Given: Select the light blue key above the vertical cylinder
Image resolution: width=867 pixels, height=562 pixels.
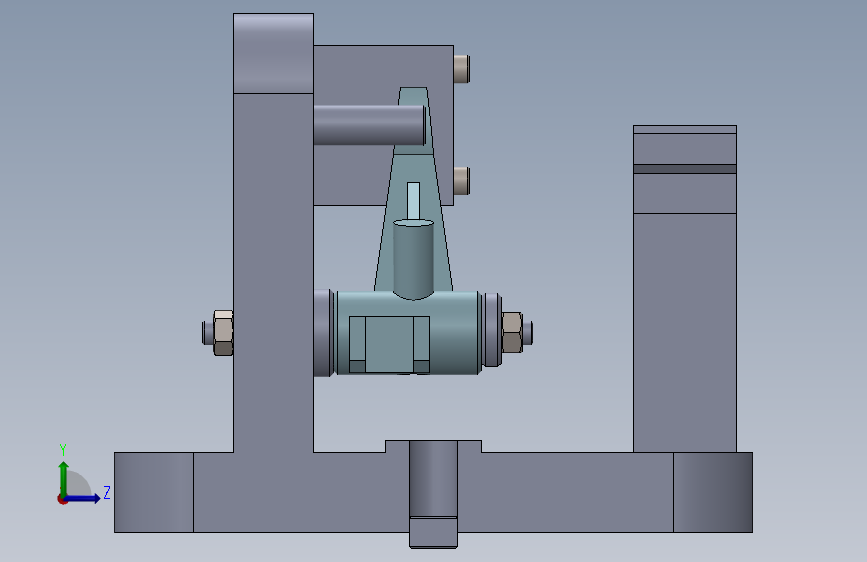Looking at the screenshot, I should pyautogui.click(x=413, y=200).
